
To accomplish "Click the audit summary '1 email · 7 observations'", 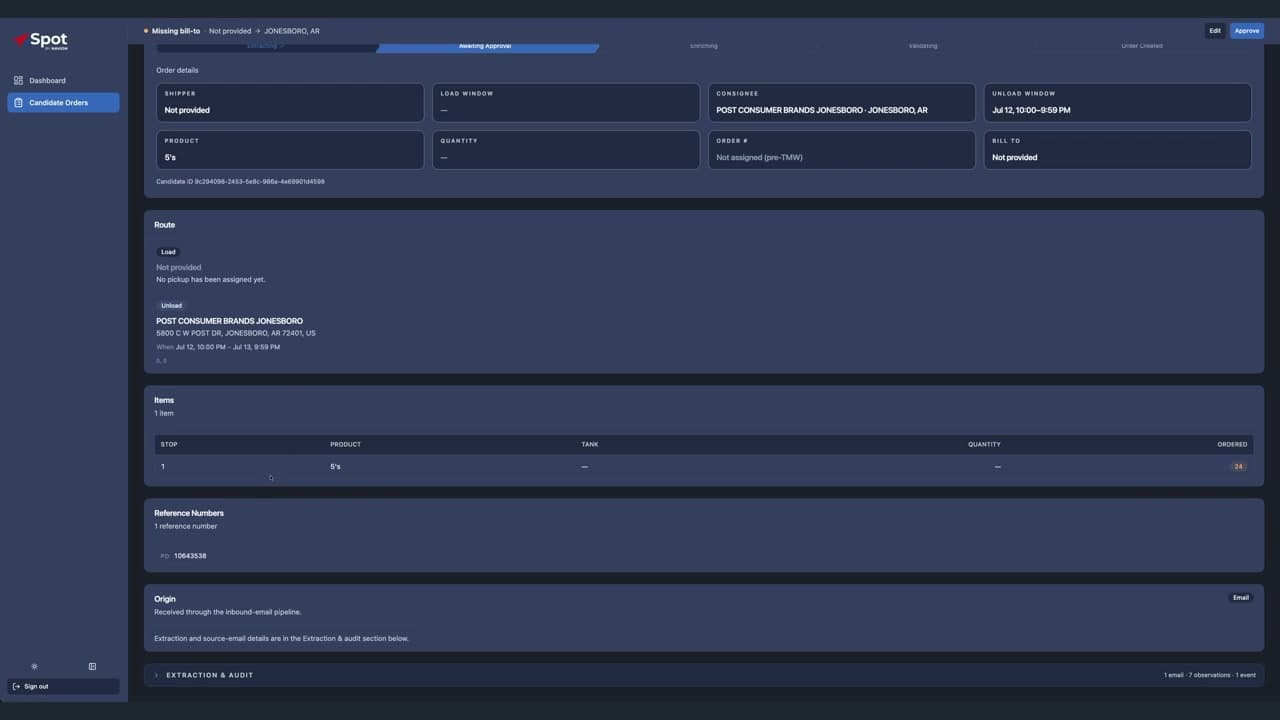I will click(1210, 675).
